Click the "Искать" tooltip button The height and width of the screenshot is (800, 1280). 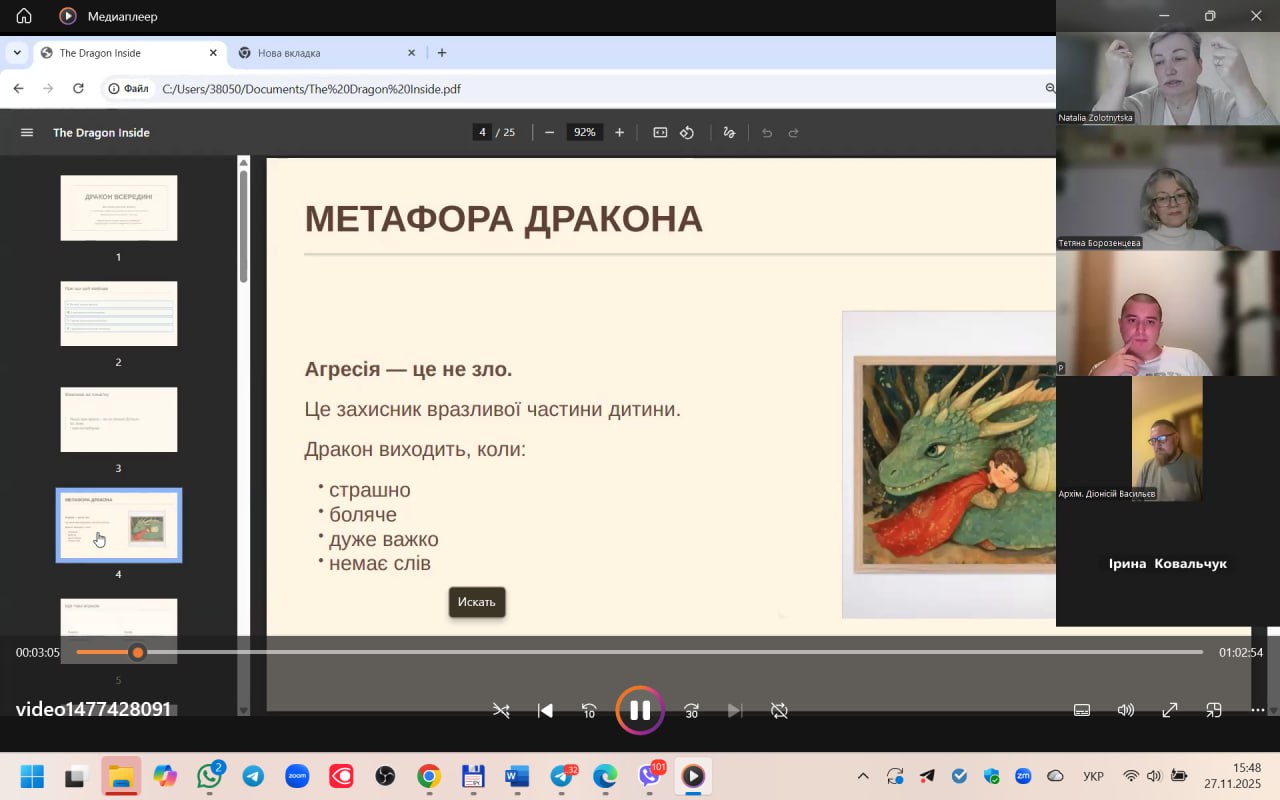point(477,602)
